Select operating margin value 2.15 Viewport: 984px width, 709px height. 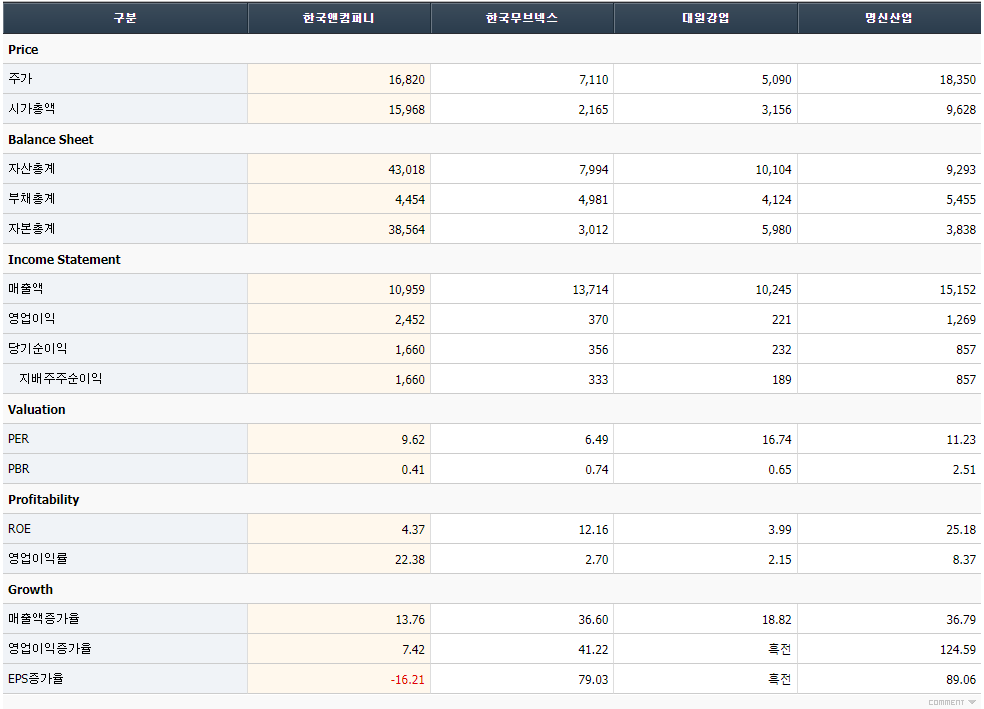[780, 560]
